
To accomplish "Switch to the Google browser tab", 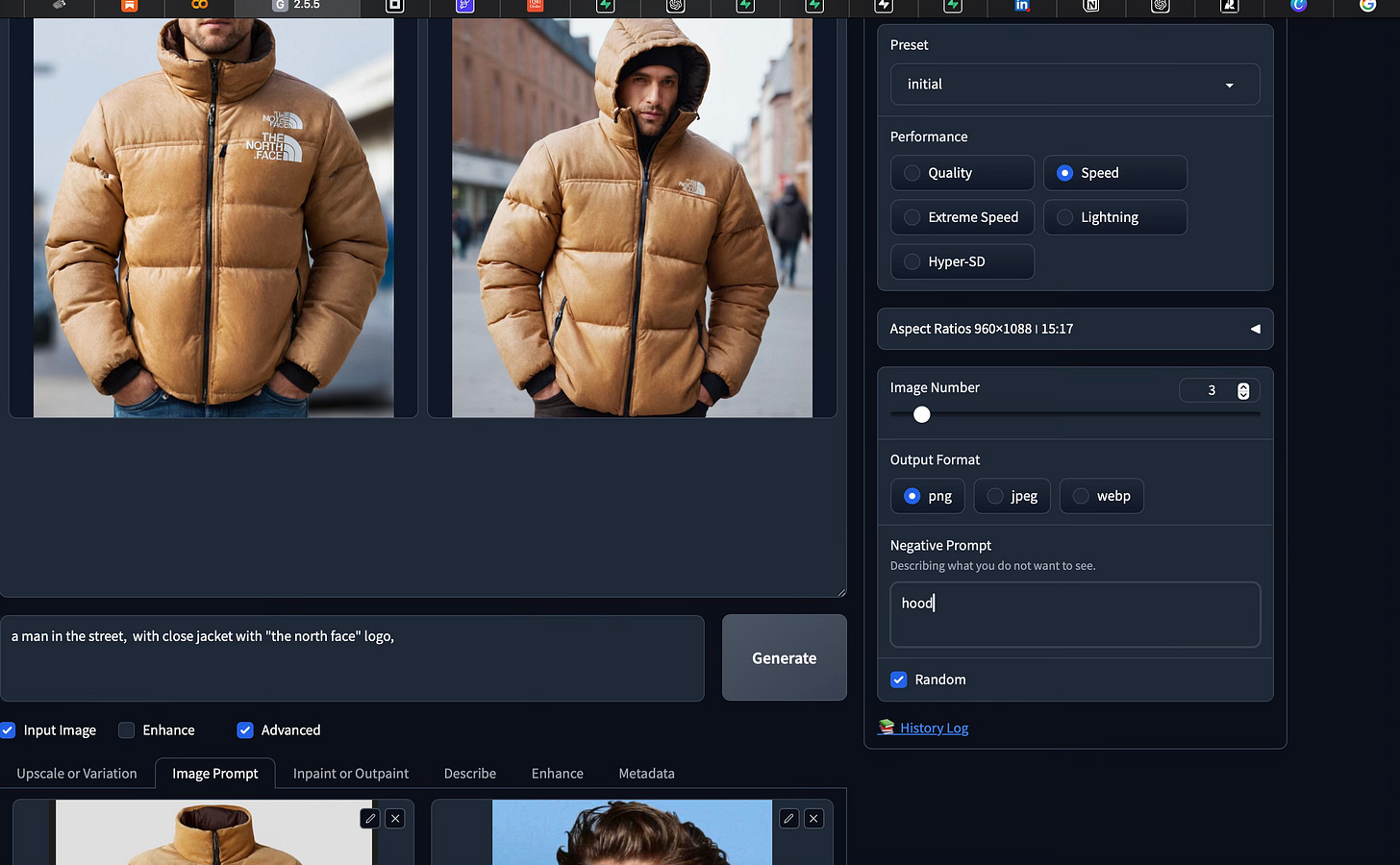I will point(1367,6).
